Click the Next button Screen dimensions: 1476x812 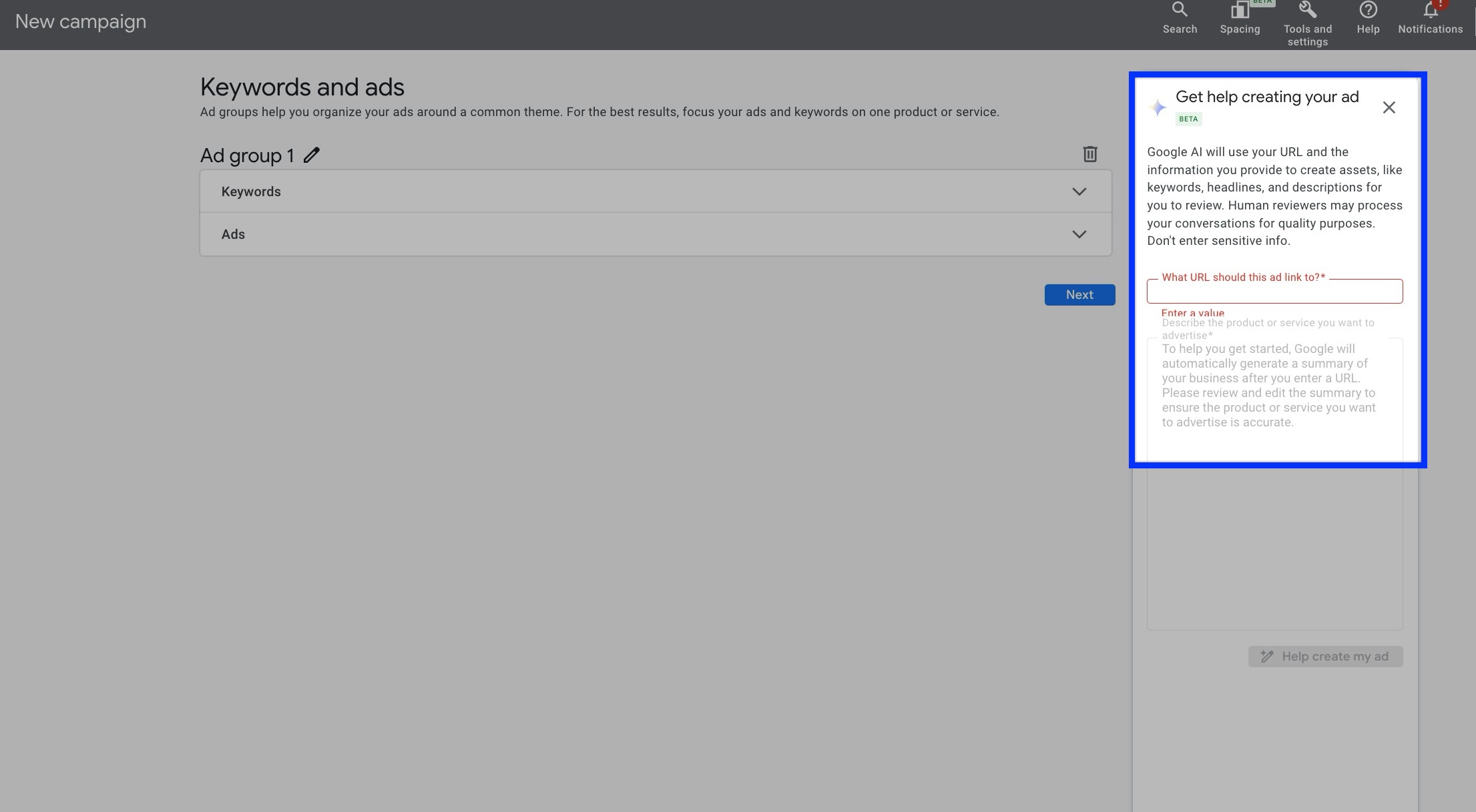click(1079, 295)
